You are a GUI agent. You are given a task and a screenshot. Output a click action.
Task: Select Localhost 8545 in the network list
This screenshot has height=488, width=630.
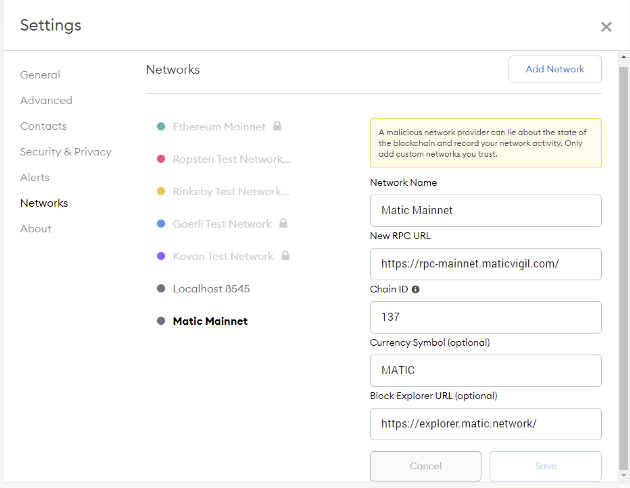211,288
